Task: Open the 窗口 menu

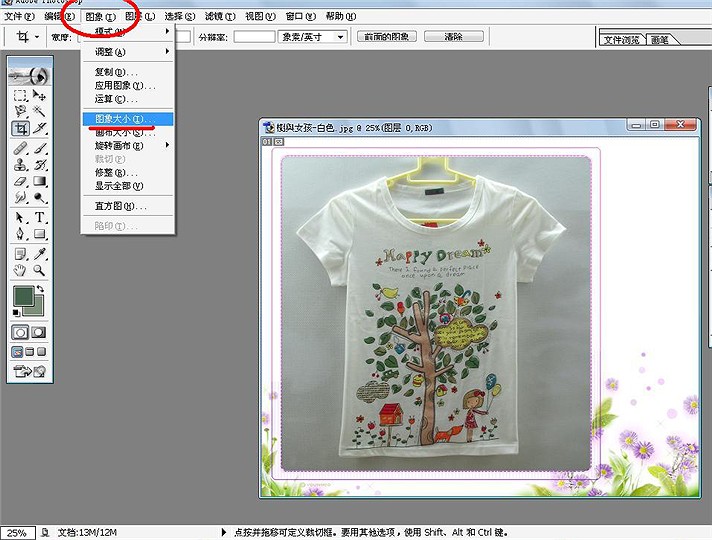Action: pos(301,16)
